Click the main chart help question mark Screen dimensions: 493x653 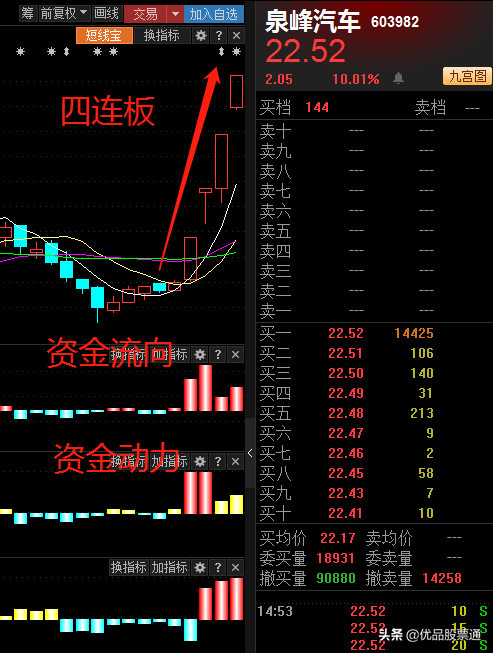coord(219,36)
